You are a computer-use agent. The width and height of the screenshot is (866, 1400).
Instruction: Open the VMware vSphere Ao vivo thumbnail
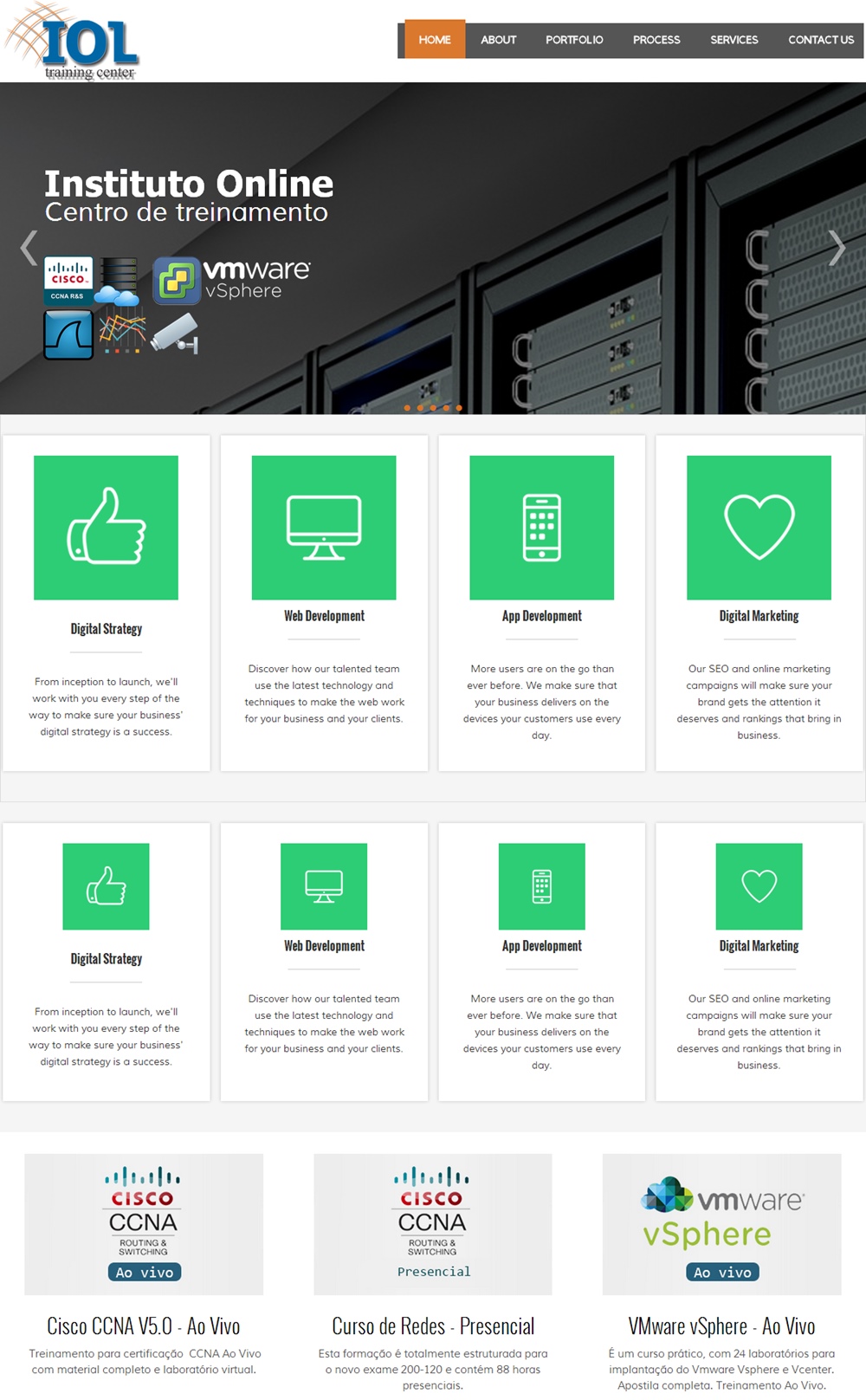[x=722, y=1224]
